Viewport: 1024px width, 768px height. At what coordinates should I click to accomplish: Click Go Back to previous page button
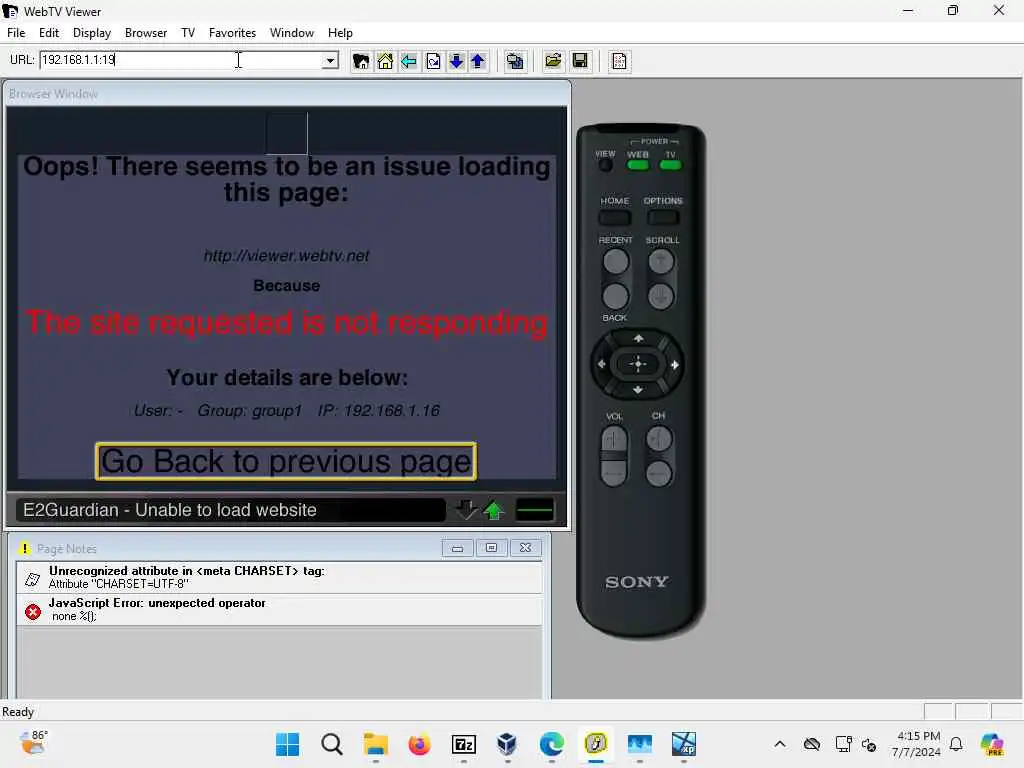tap(286, 462)
